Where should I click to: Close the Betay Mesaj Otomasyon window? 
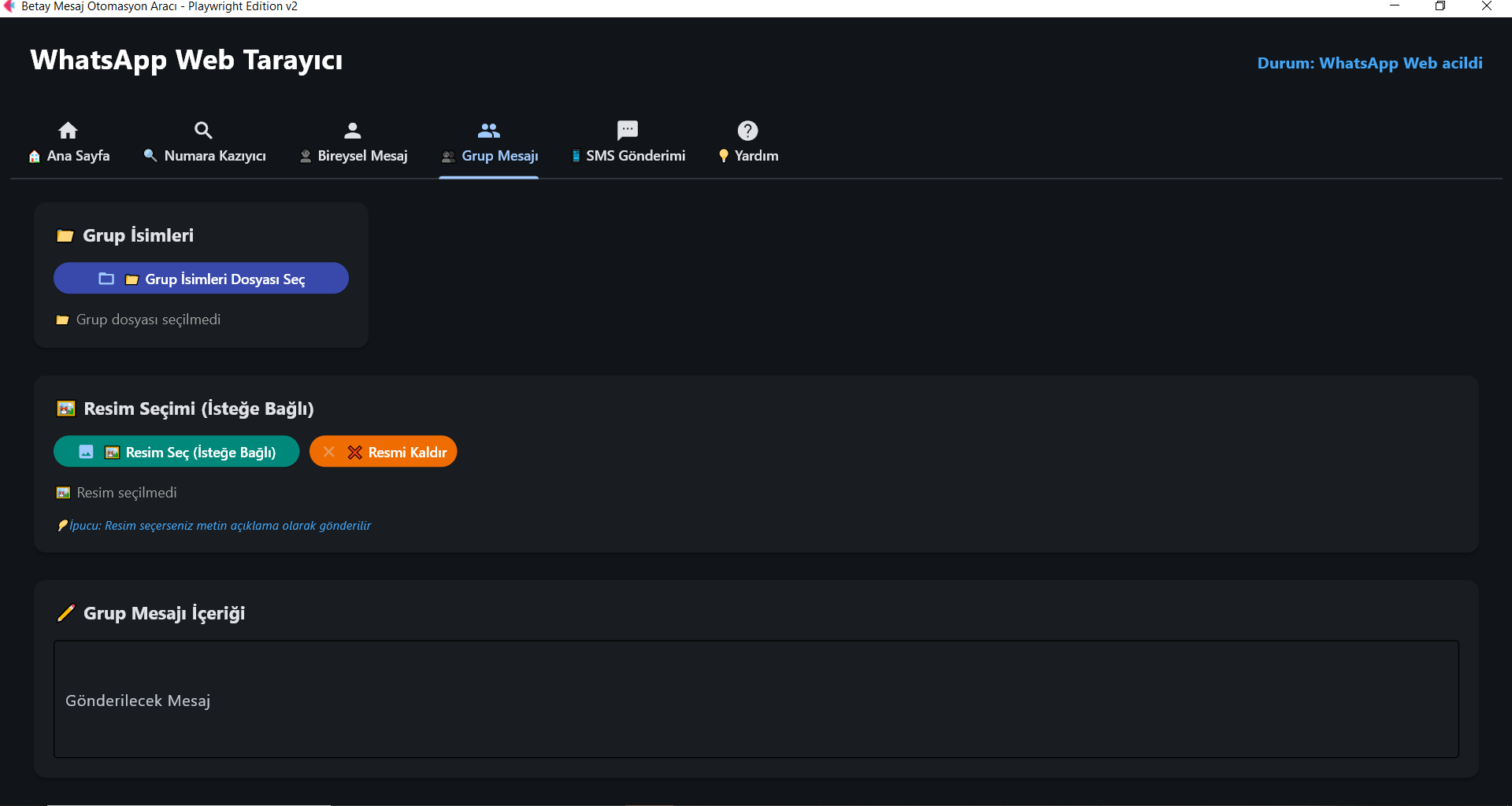[x=1487, y=6]
